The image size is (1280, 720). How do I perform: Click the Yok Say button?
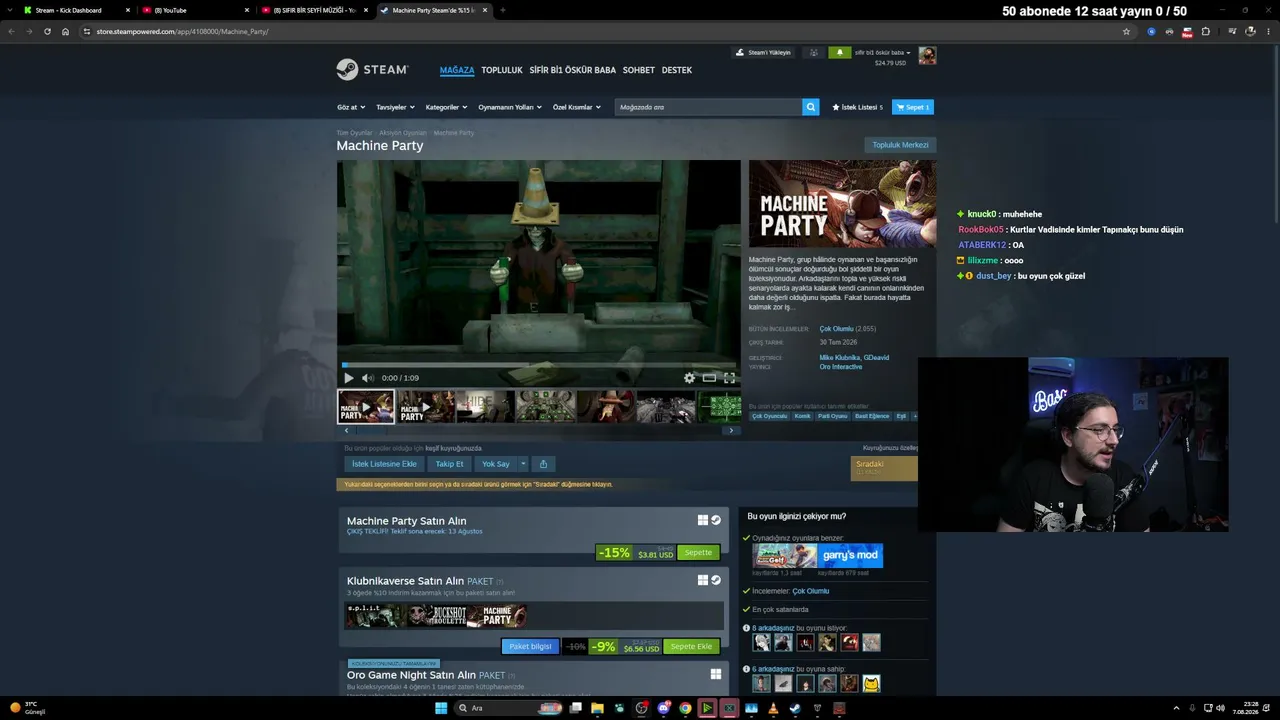[496, 464]
